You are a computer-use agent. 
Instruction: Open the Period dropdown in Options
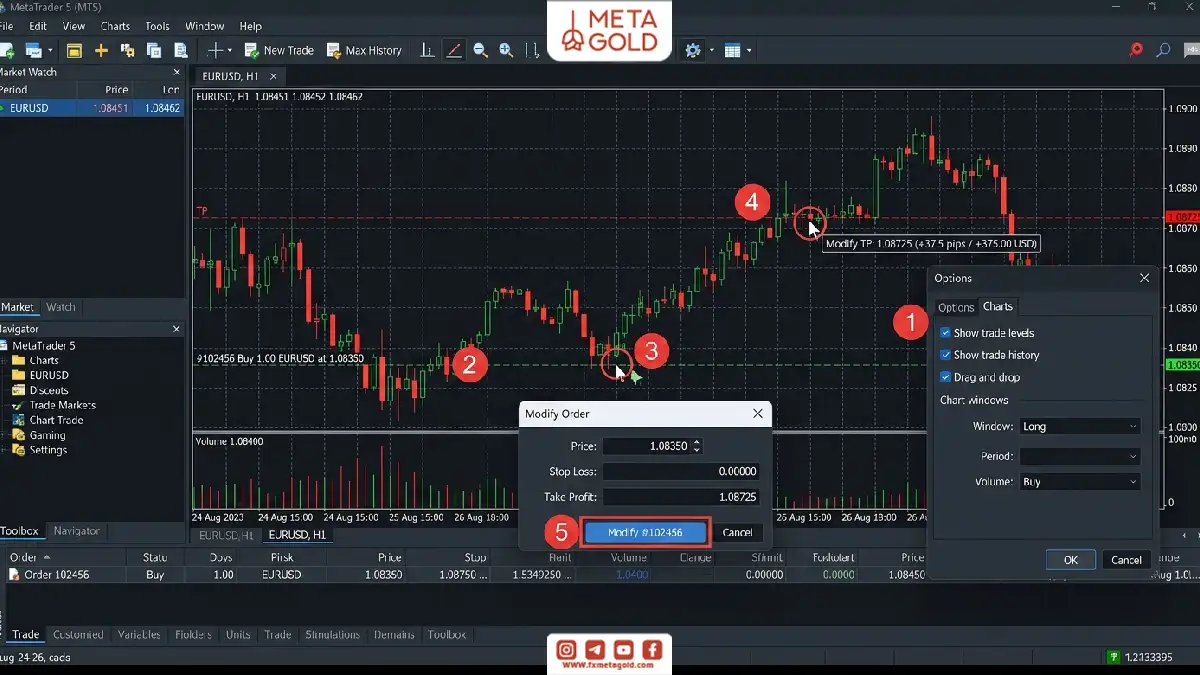[1080, 456]
